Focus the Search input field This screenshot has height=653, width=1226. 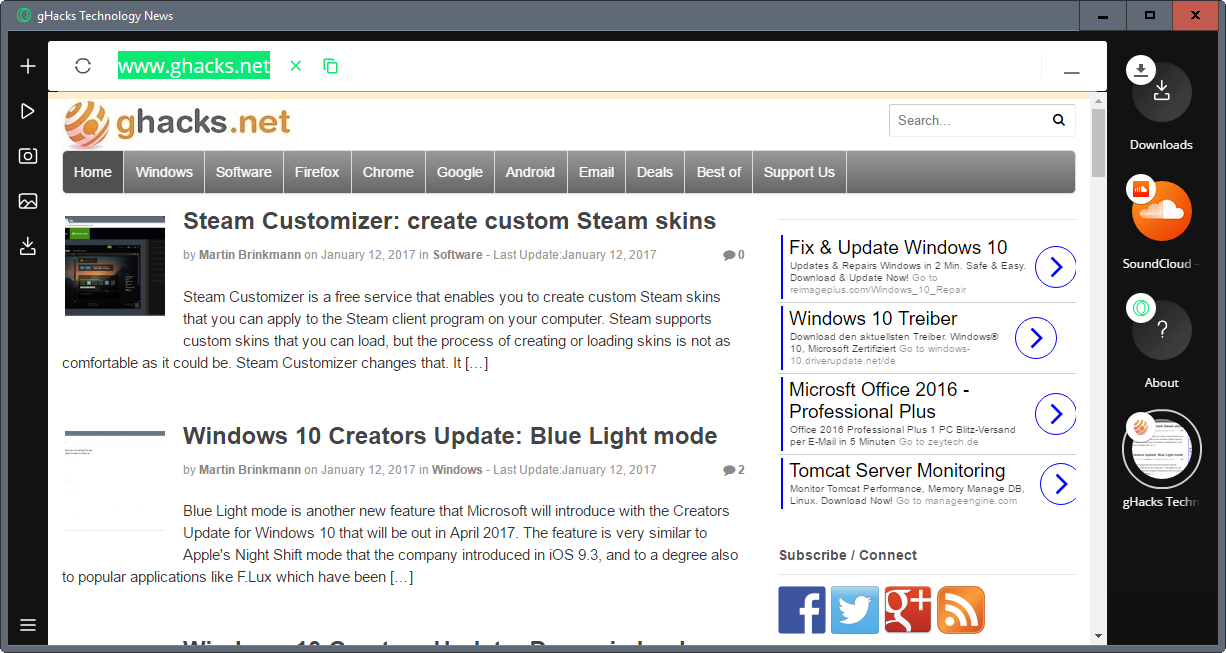tap(970, 120)
